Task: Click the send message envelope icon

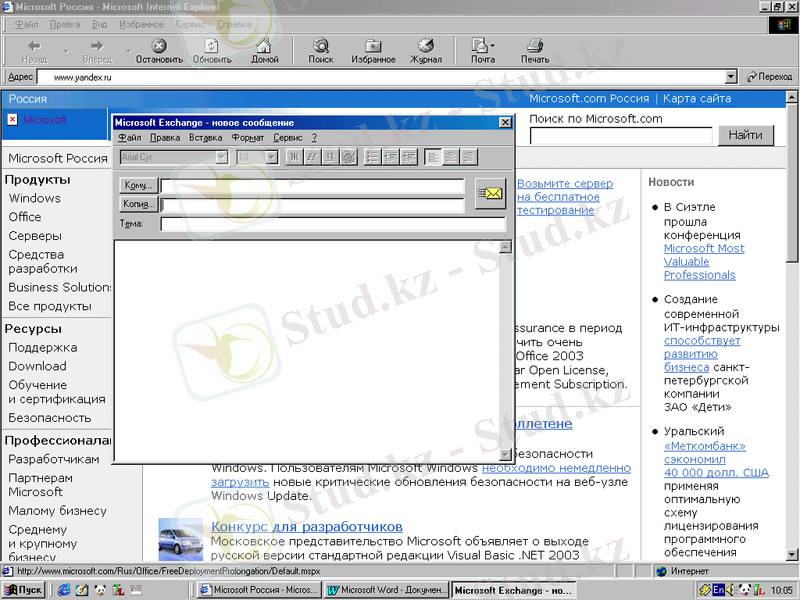Action: tap(490, 194)
